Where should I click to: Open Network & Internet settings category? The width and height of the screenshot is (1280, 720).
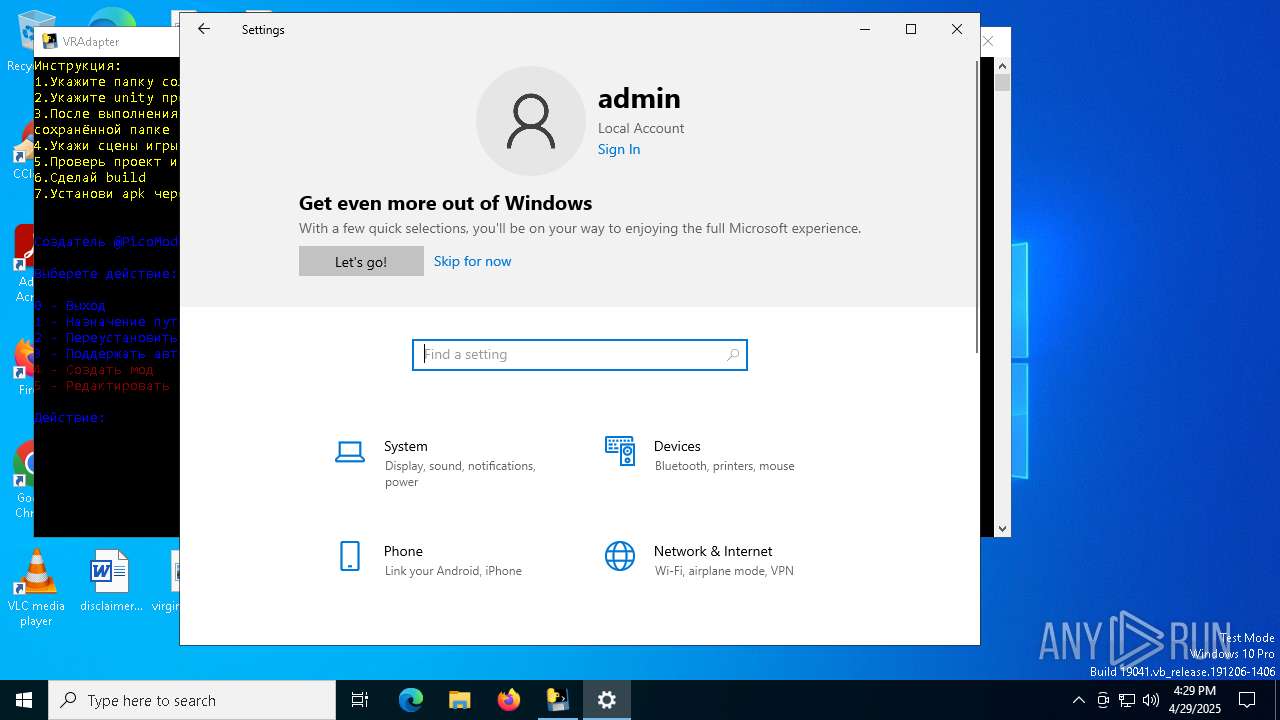(715, 561)
